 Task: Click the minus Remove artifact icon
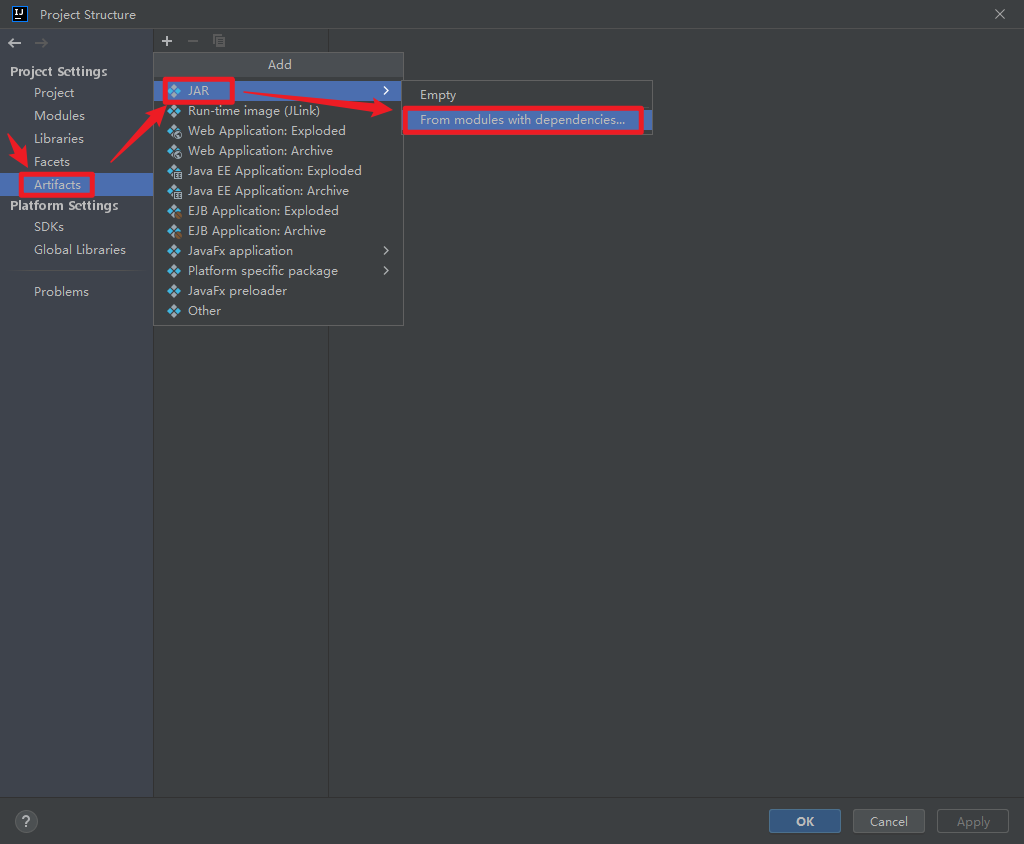tap(193, 41)
